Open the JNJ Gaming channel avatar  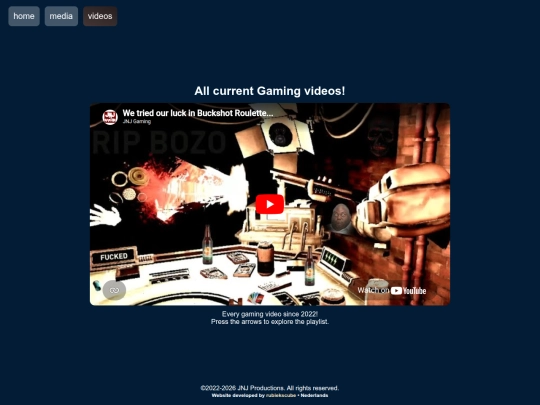(x=110, y=117)
